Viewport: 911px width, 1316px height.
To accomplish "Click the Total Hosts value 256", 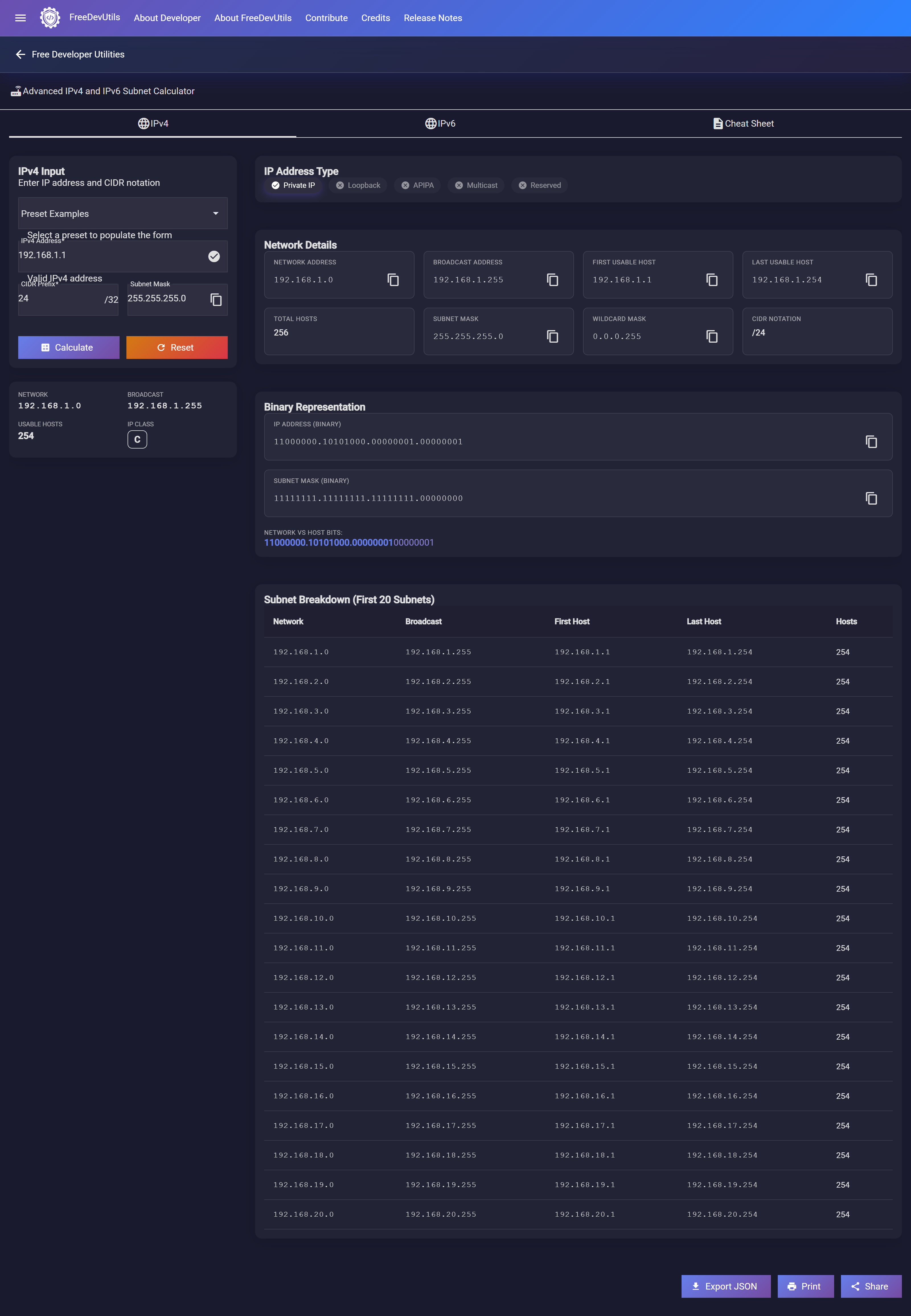I will (281, 333).
